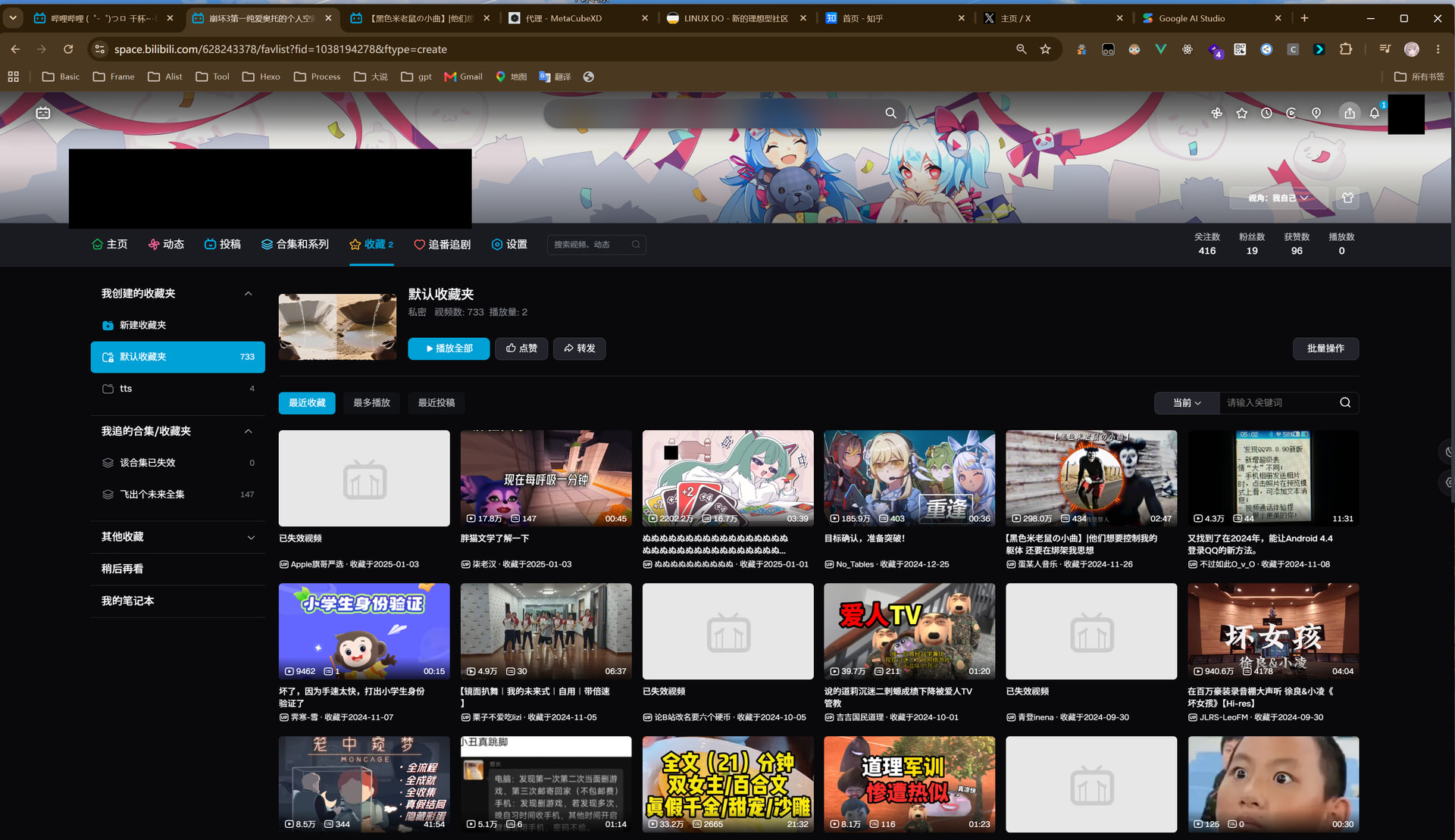Open the clock history icon in the header
This screenshot has width=1455, height=840.
pos(1266,113)
